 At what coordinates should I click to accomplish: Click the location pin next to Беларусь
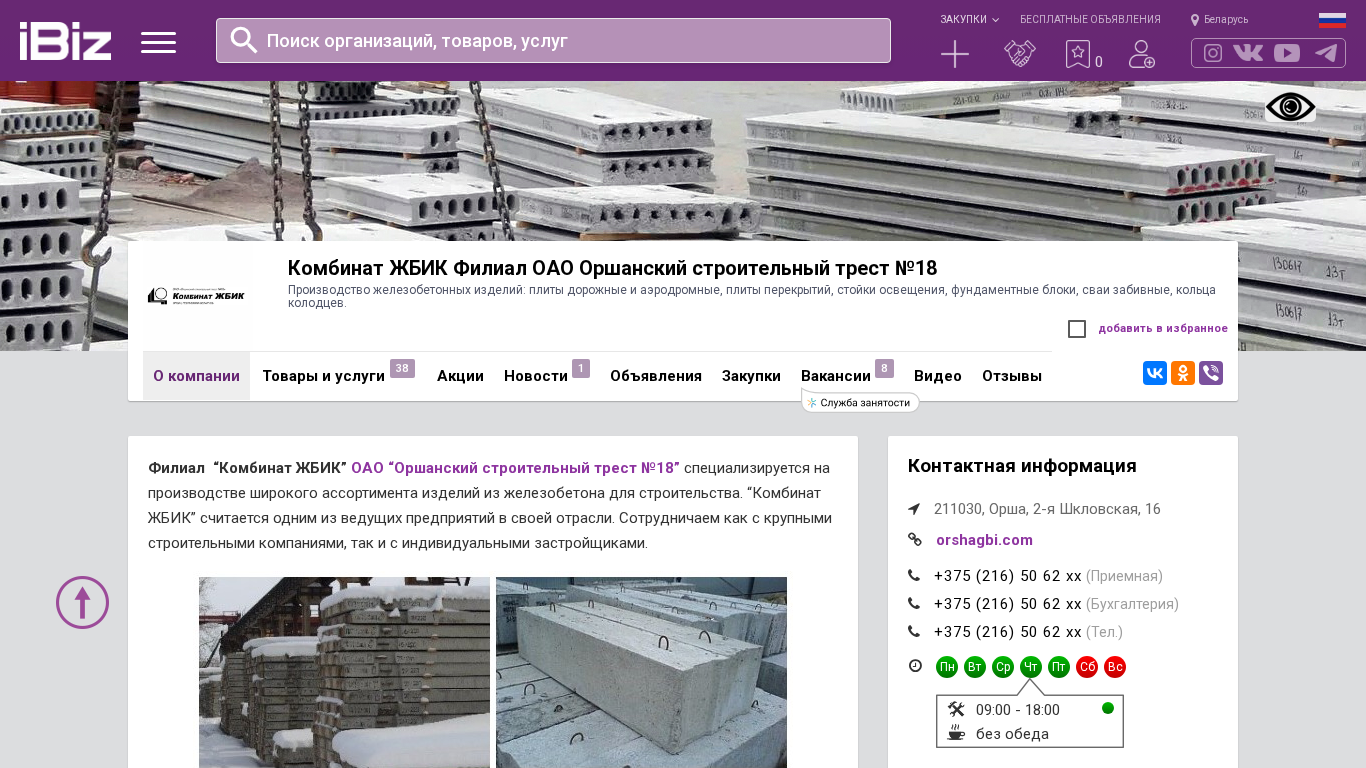coord(1195,20)
